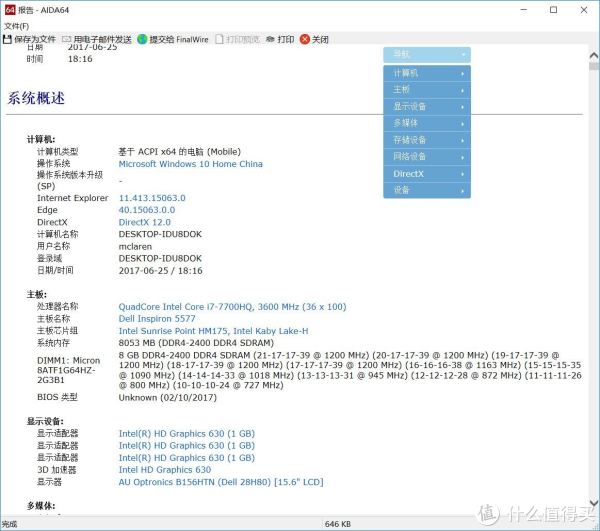Click the AIDA64 app icon in title bar
Viewport: 600px width, 531px height.
[x=10, y=10]
